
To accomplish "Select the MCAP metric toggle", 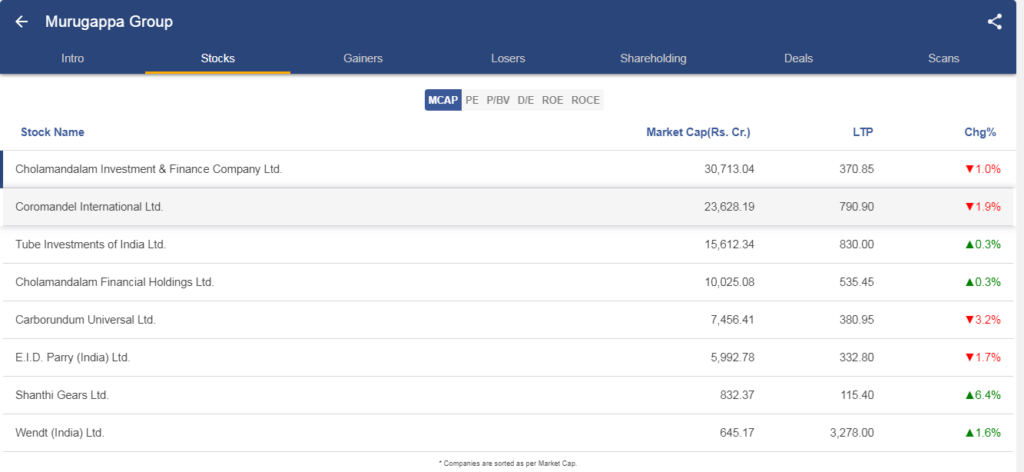I will pos(443,100).
